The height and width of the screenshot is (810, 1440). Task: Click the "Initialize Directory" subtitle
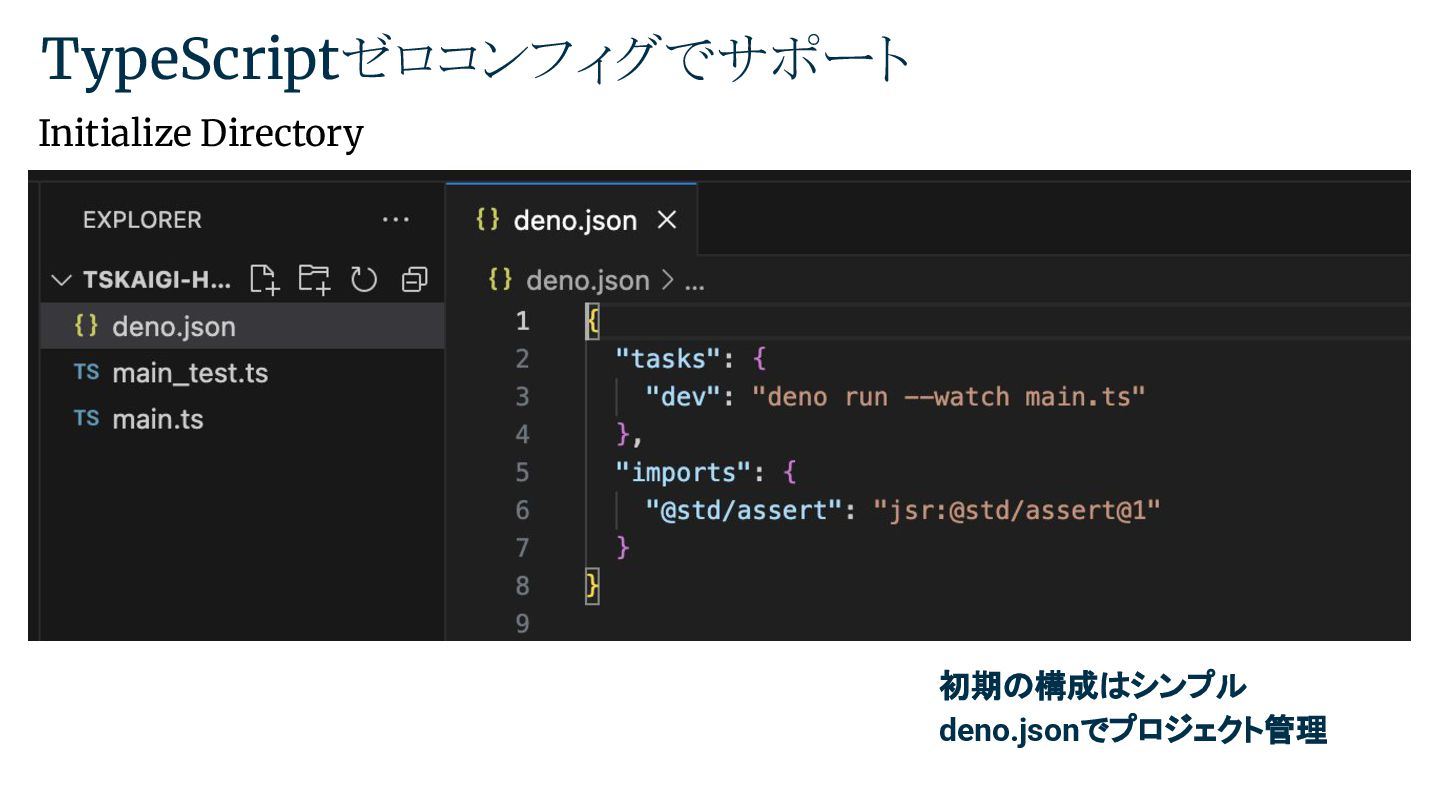[201, 133]
